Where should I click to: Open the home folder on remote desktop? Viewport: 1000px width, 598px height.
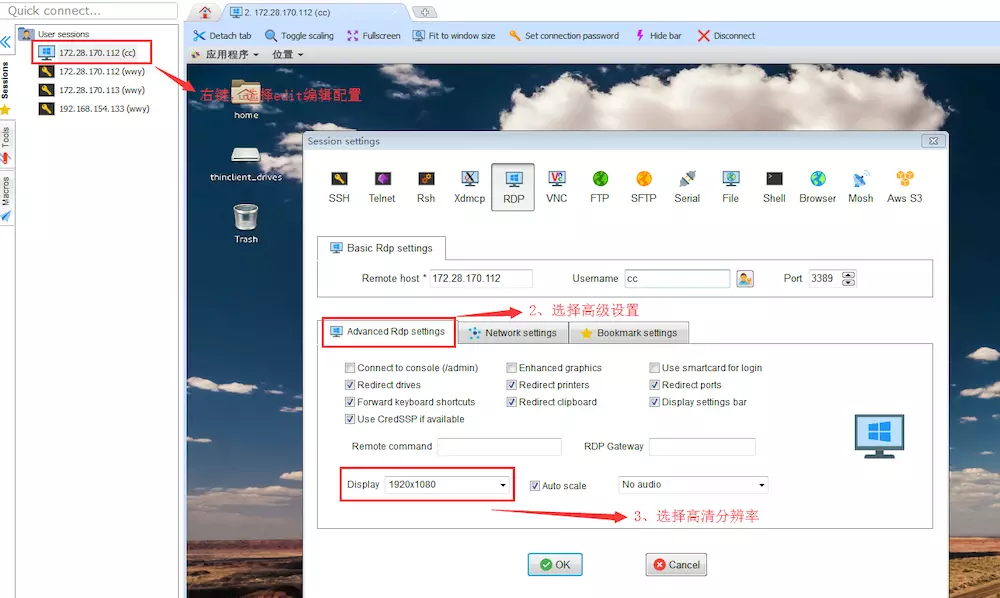click(246, 99)
